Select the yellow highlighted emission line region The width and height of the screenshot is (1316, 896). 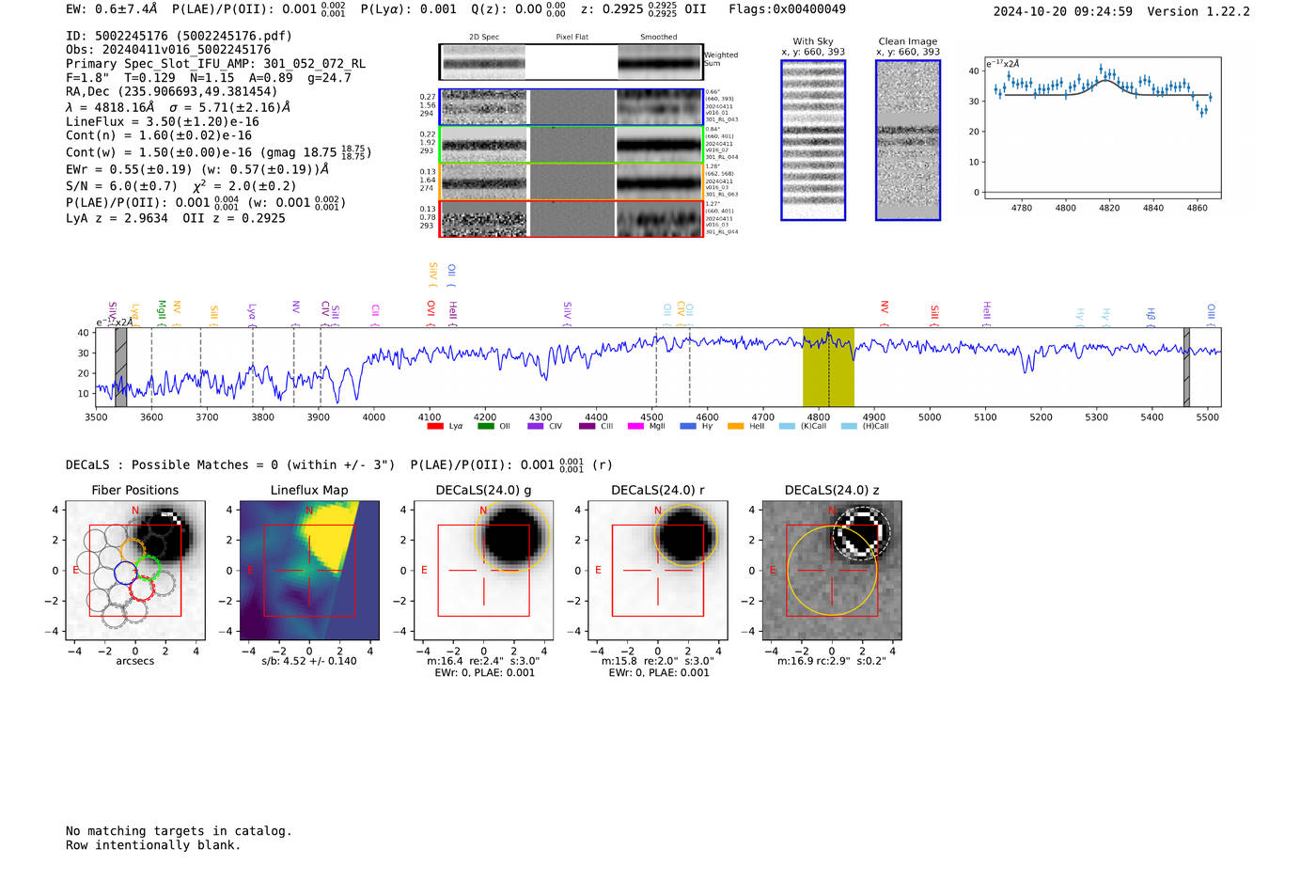tap(828, 368)
